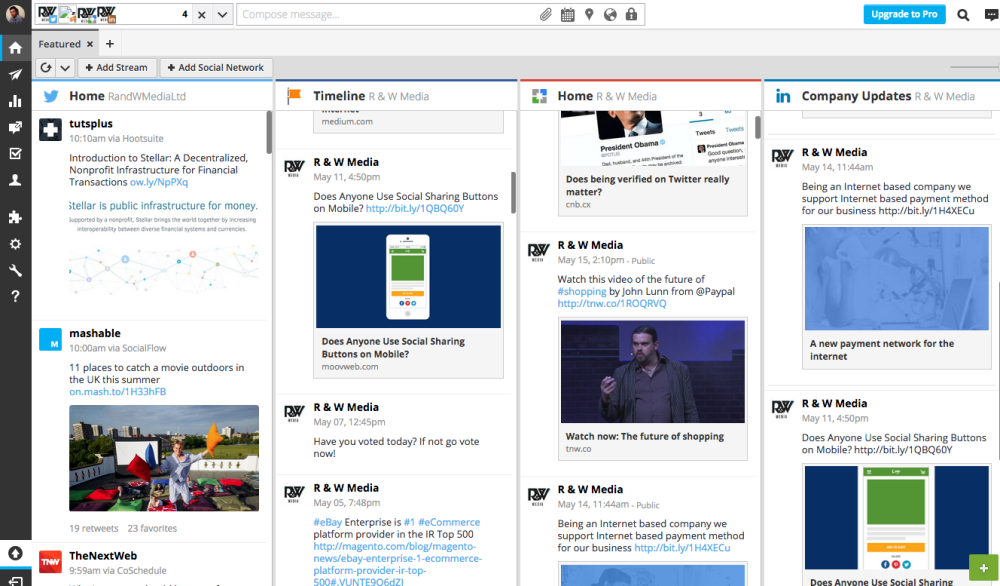Open the Help question mark icon
This screenshot has height=586, width=1000.
click(x=15, y=297)
